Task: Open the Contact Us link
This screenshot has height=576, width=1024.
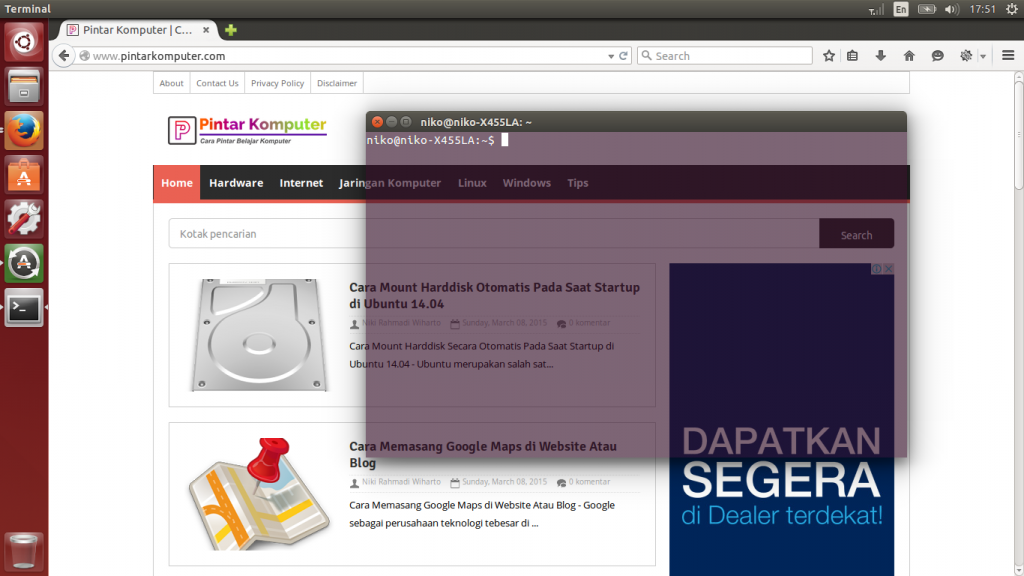Action: coord(217,83)
